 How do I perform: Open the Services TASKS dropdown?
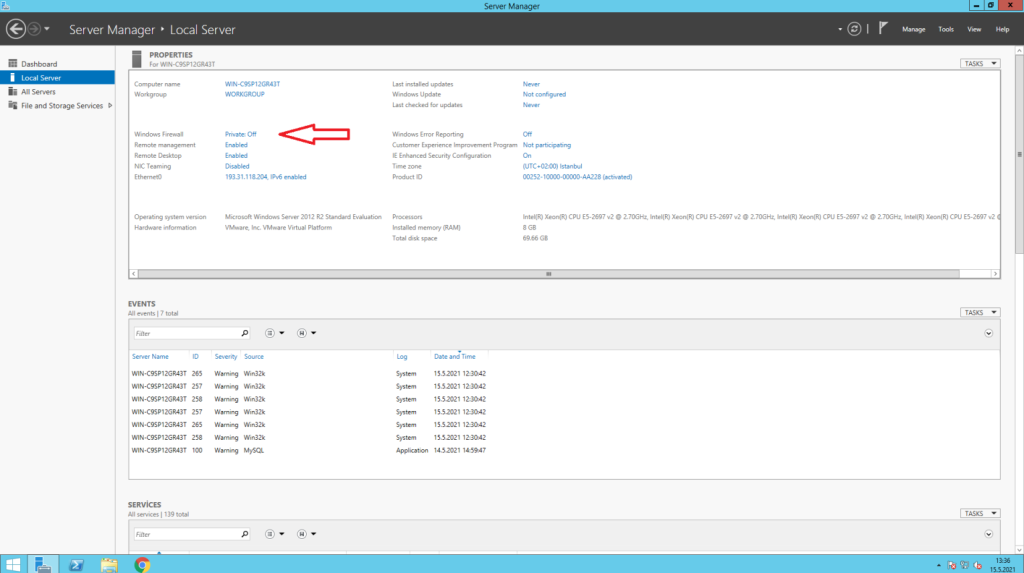980,514
